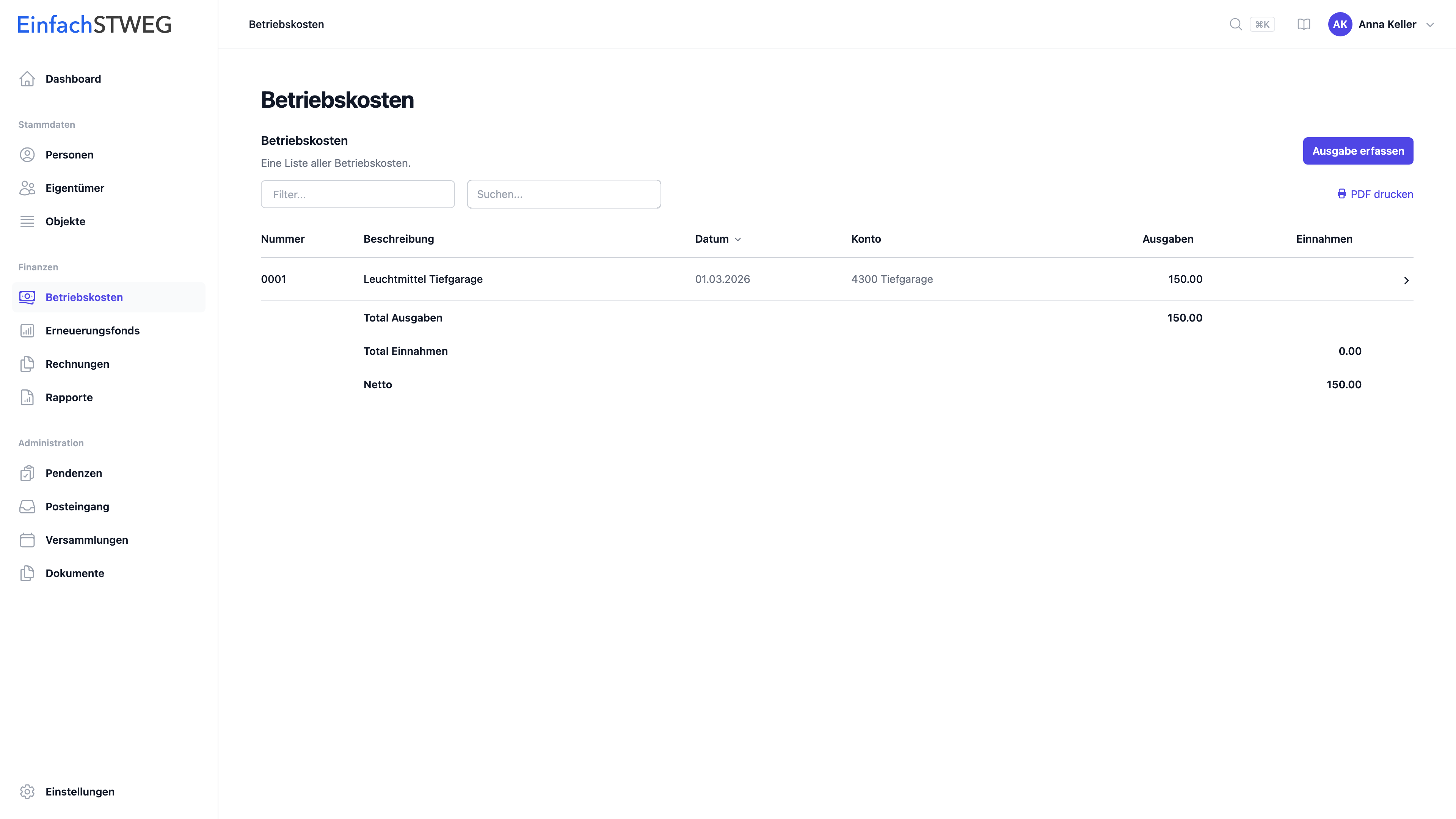Click the Pendenzen clipboard icon
The width and height of the screenshot is (1456, 819).
click(27, 473)
